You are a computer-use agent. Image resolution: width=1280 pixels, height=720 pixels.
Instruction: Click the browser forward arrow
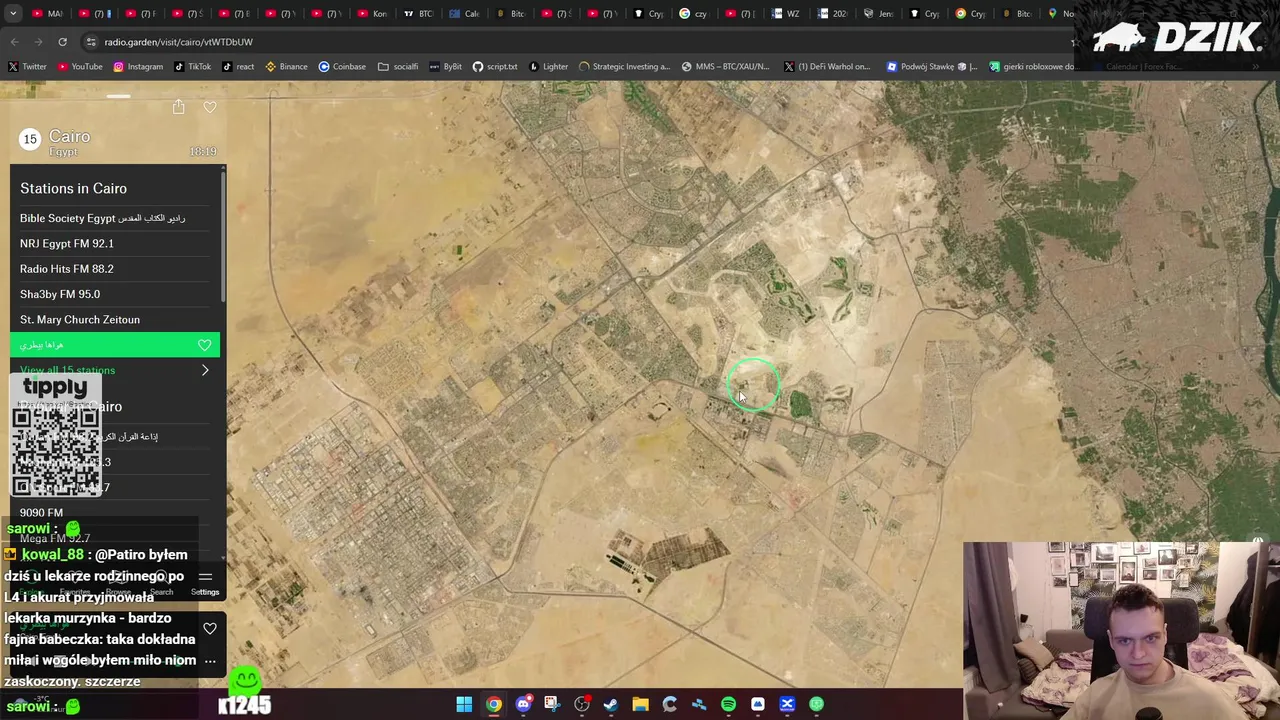click(38, 42)
